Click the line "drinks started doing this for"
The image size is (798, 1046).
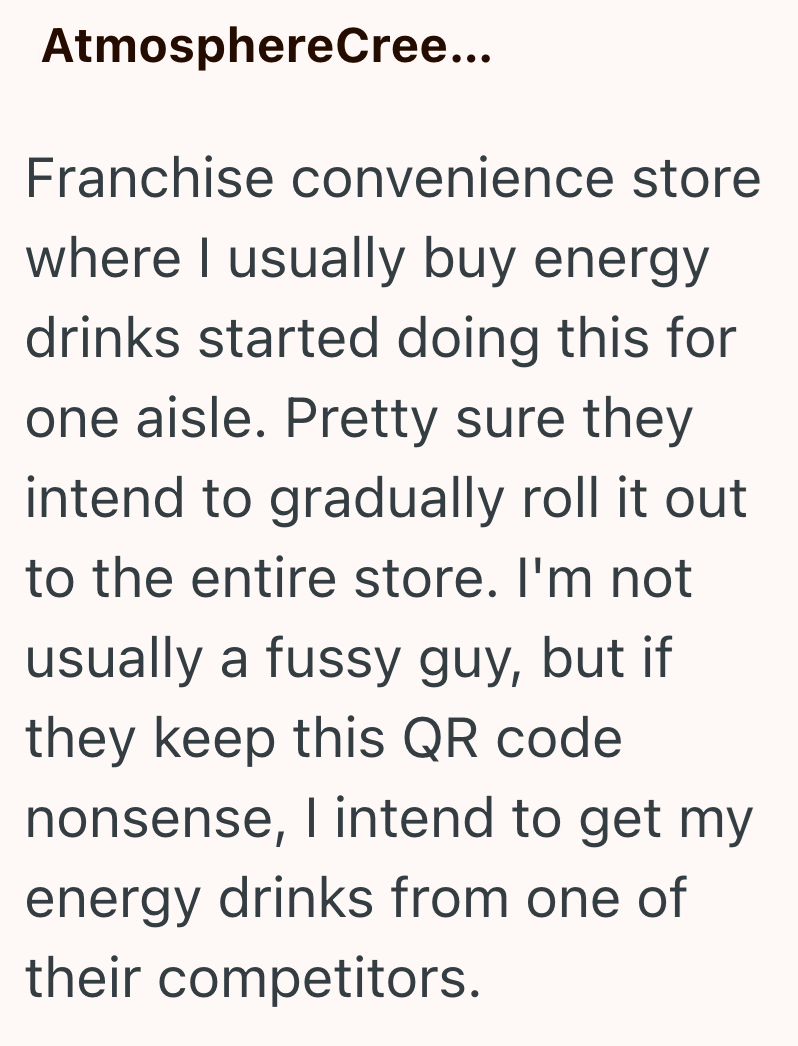(x=380, y=339)
